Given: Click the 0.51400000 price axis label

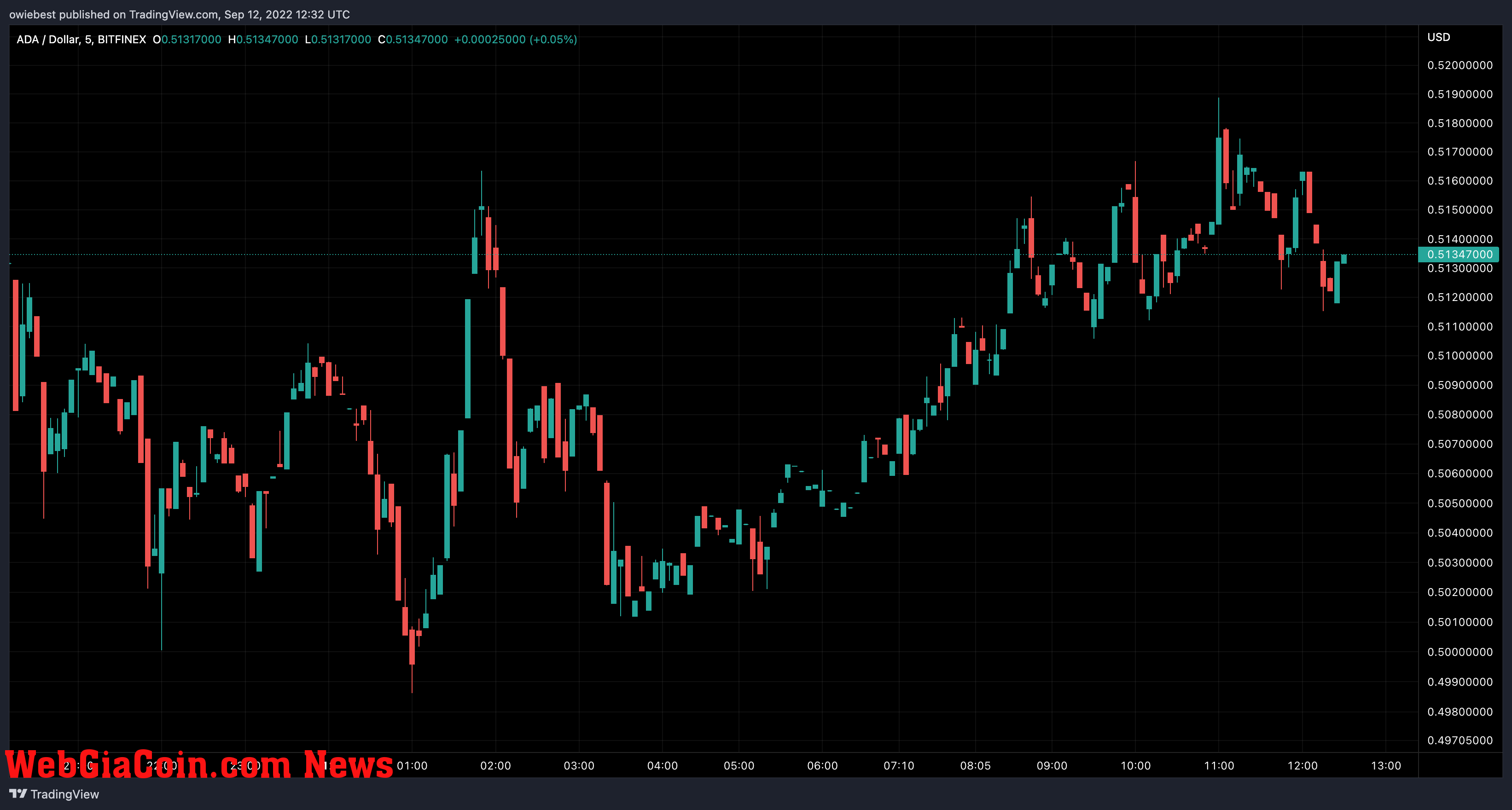Looking at the screenshot, I should tap(1460, 239).
